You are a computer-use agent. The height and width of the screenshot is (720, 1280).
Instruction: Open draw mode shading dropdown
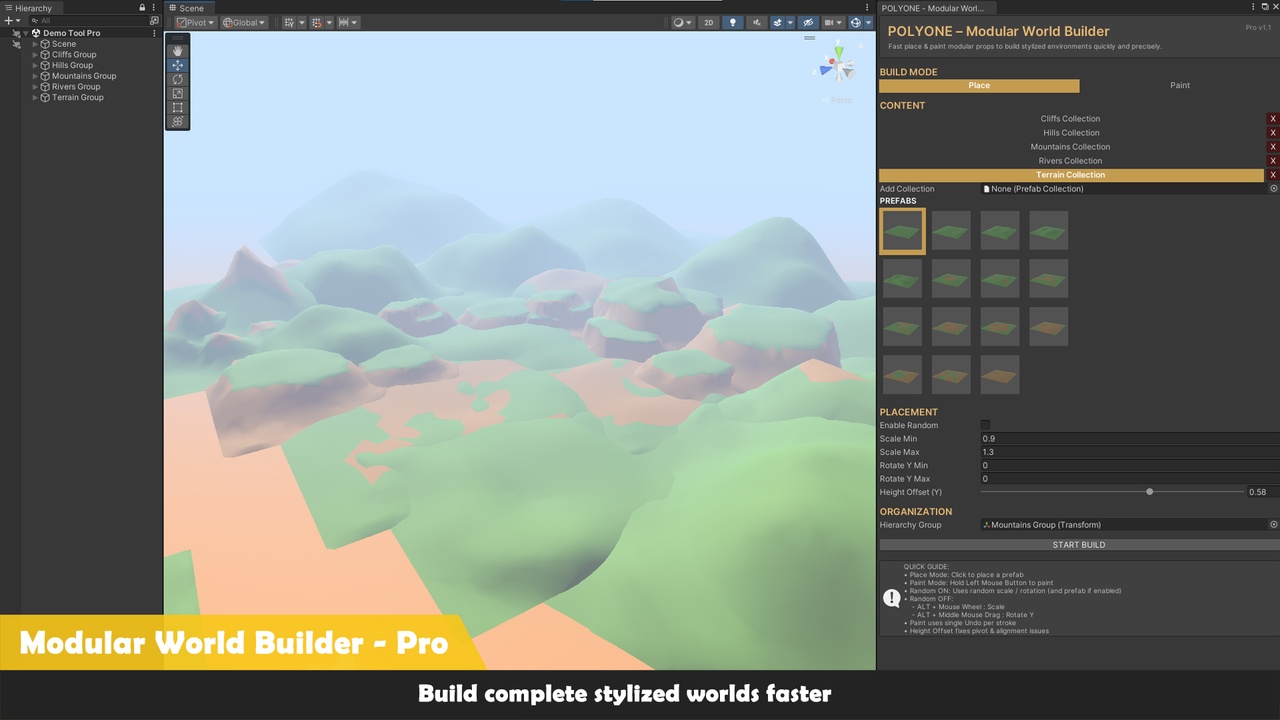click(683, 22)
